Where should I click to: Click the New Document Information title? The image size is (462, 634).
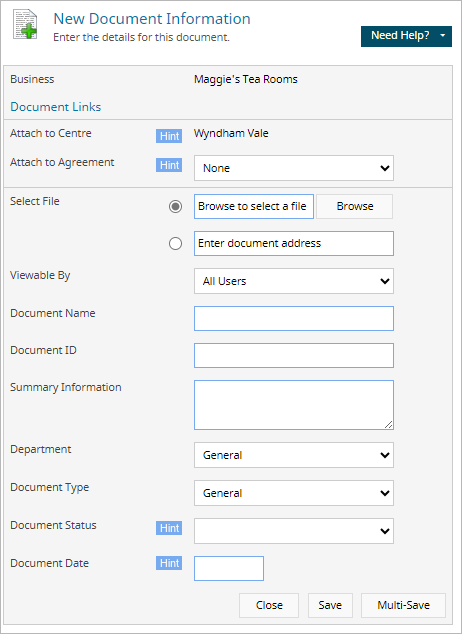152,19
